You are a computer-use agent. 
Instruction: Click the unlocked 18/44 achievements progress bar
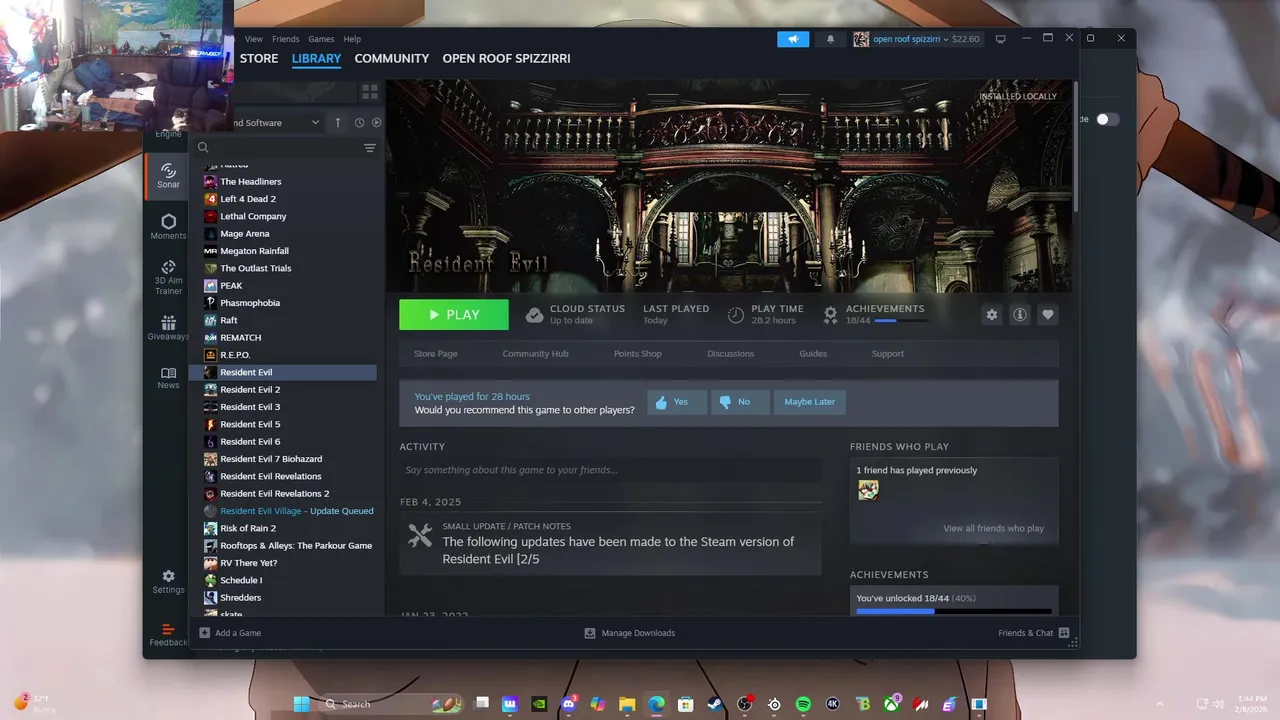click(x=954, y=611)
